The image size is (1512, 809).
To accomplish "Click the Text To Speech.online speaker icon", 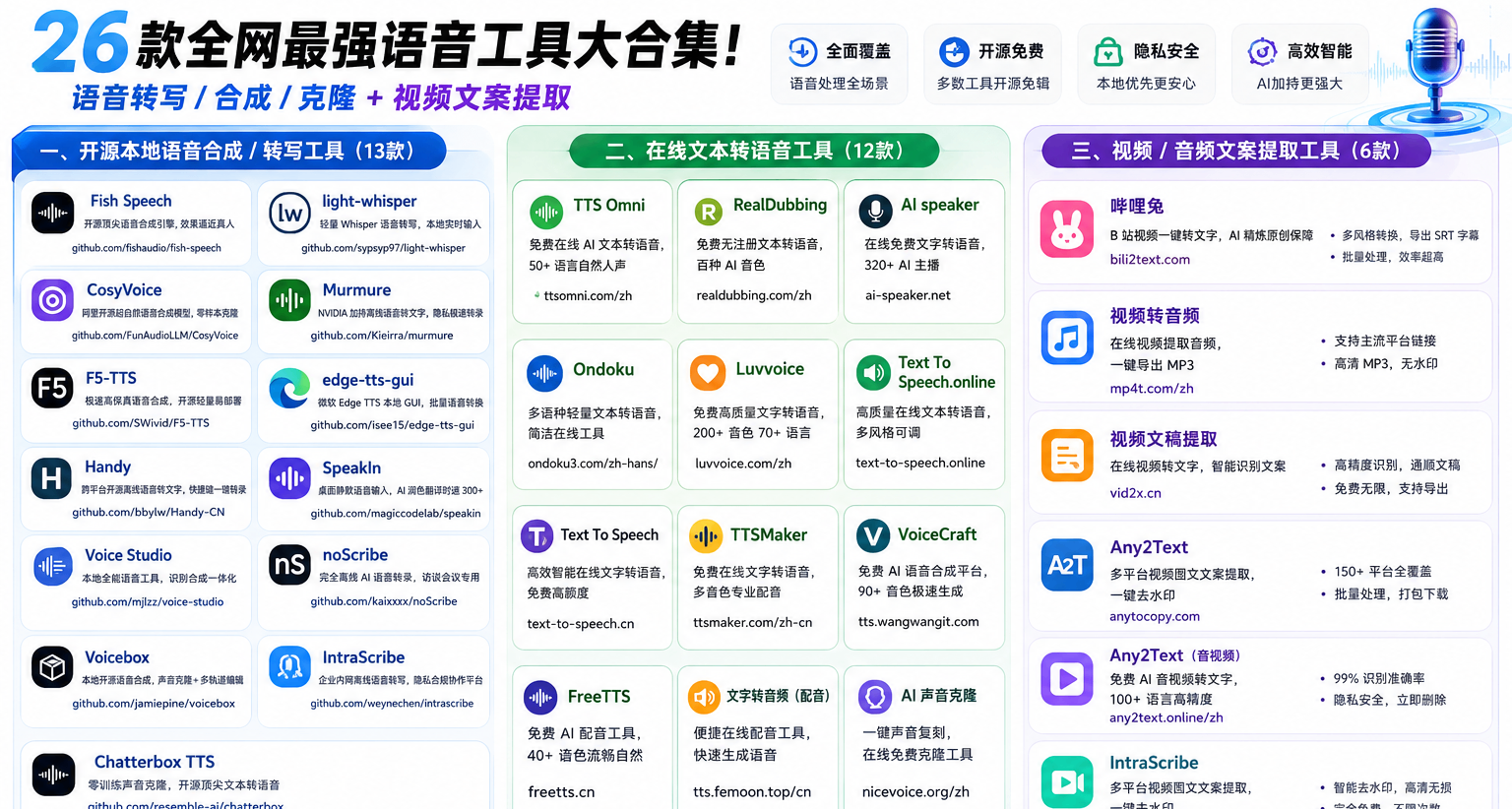I will 873,373.
